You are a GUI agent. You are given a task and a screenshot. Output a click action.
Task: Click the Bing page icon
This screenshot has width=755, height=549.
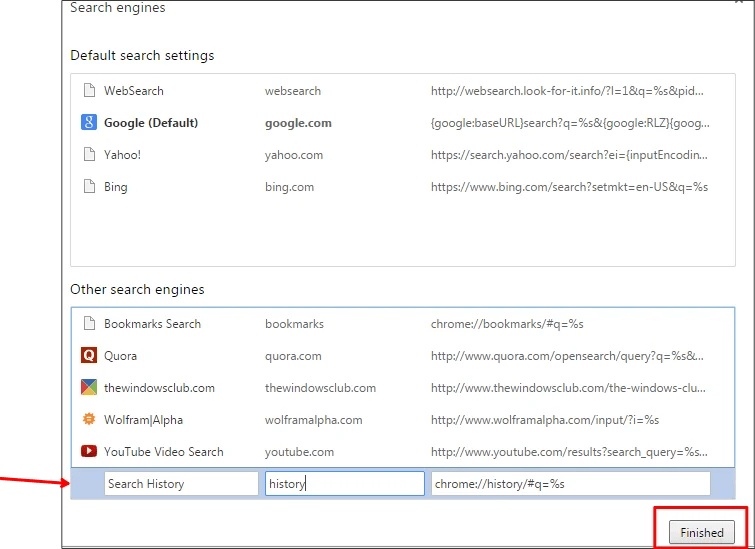[x=89, y=186]
